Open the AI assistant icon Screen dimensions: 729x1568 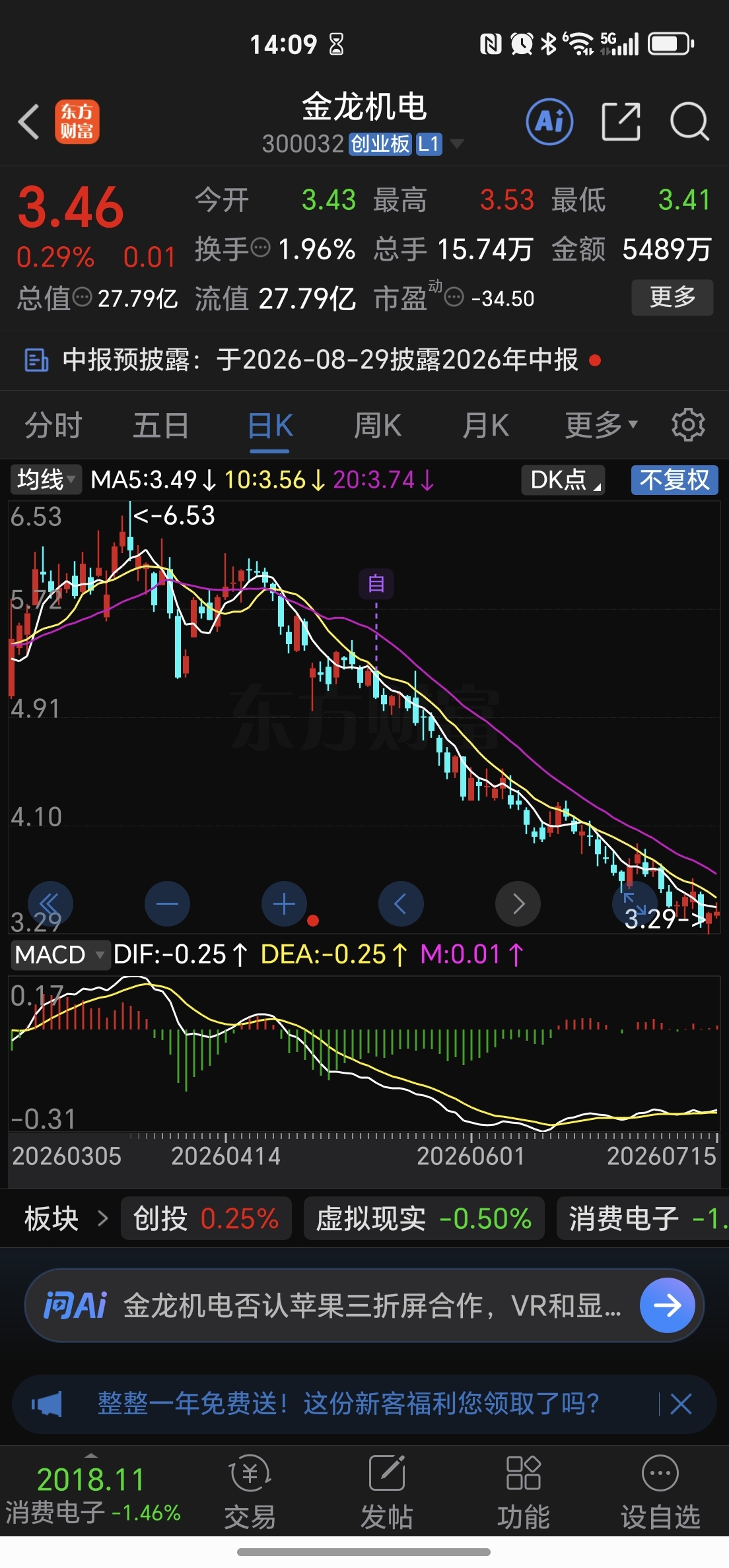pyautogui.click(x=549, y=122)
